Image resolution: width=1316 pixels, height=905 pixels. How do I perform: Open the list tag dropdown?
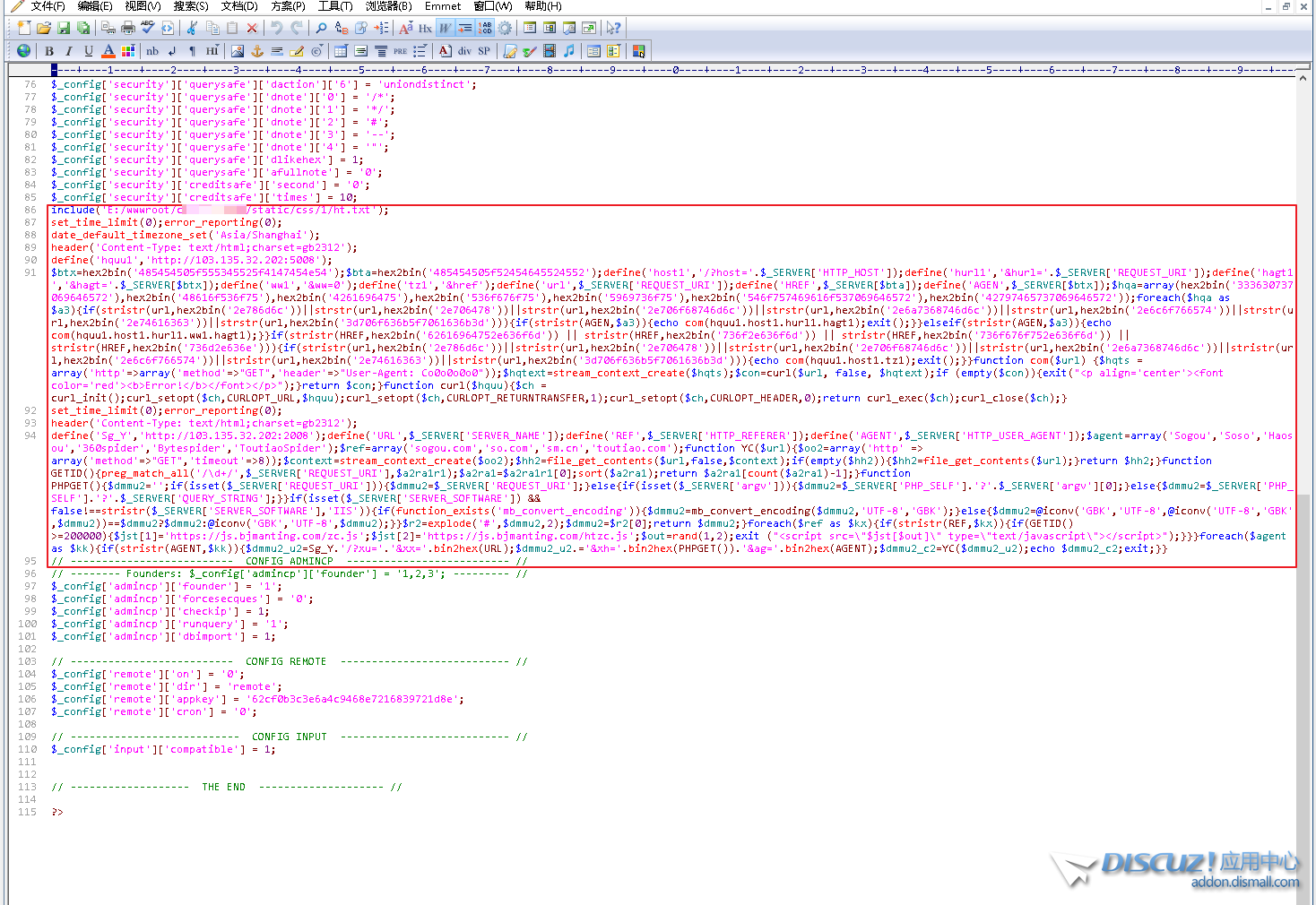pyautogui.click(x=420, y=51)
